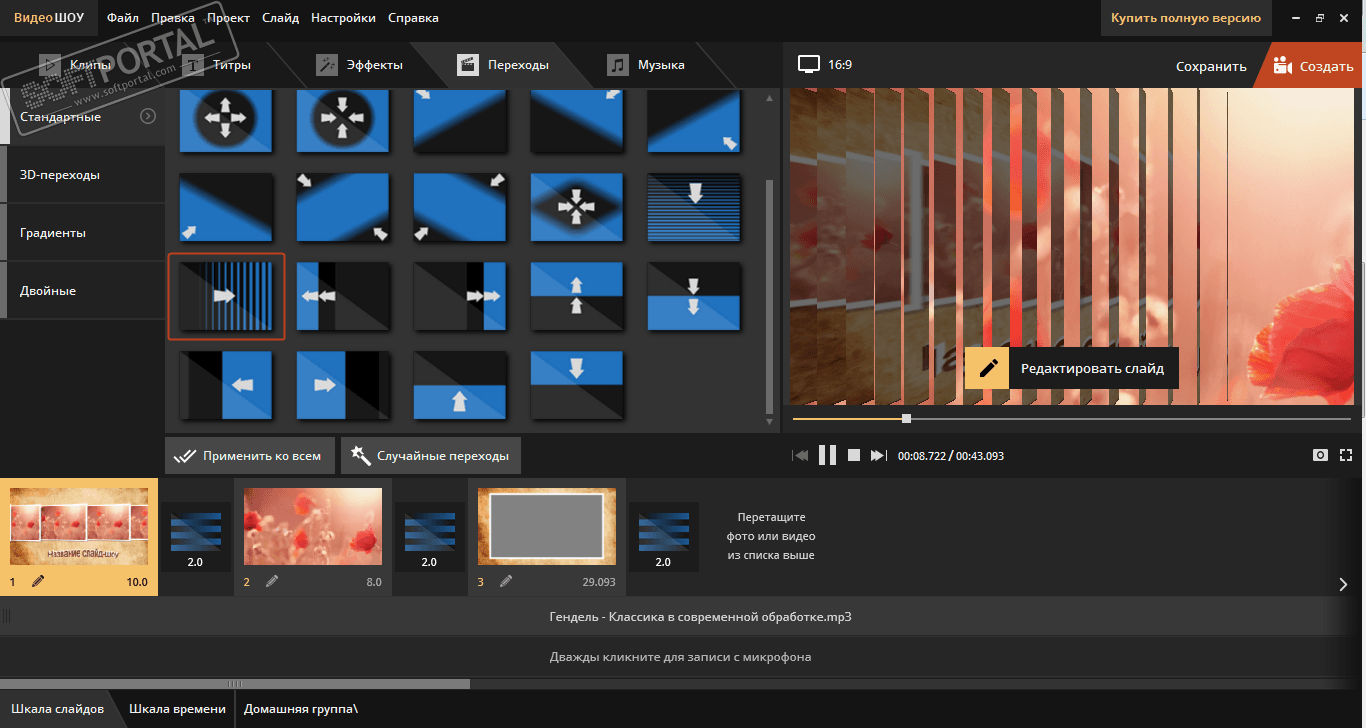Switch to the Клипы tab
Screen dimensions: 1366x728
pos(75,65)
